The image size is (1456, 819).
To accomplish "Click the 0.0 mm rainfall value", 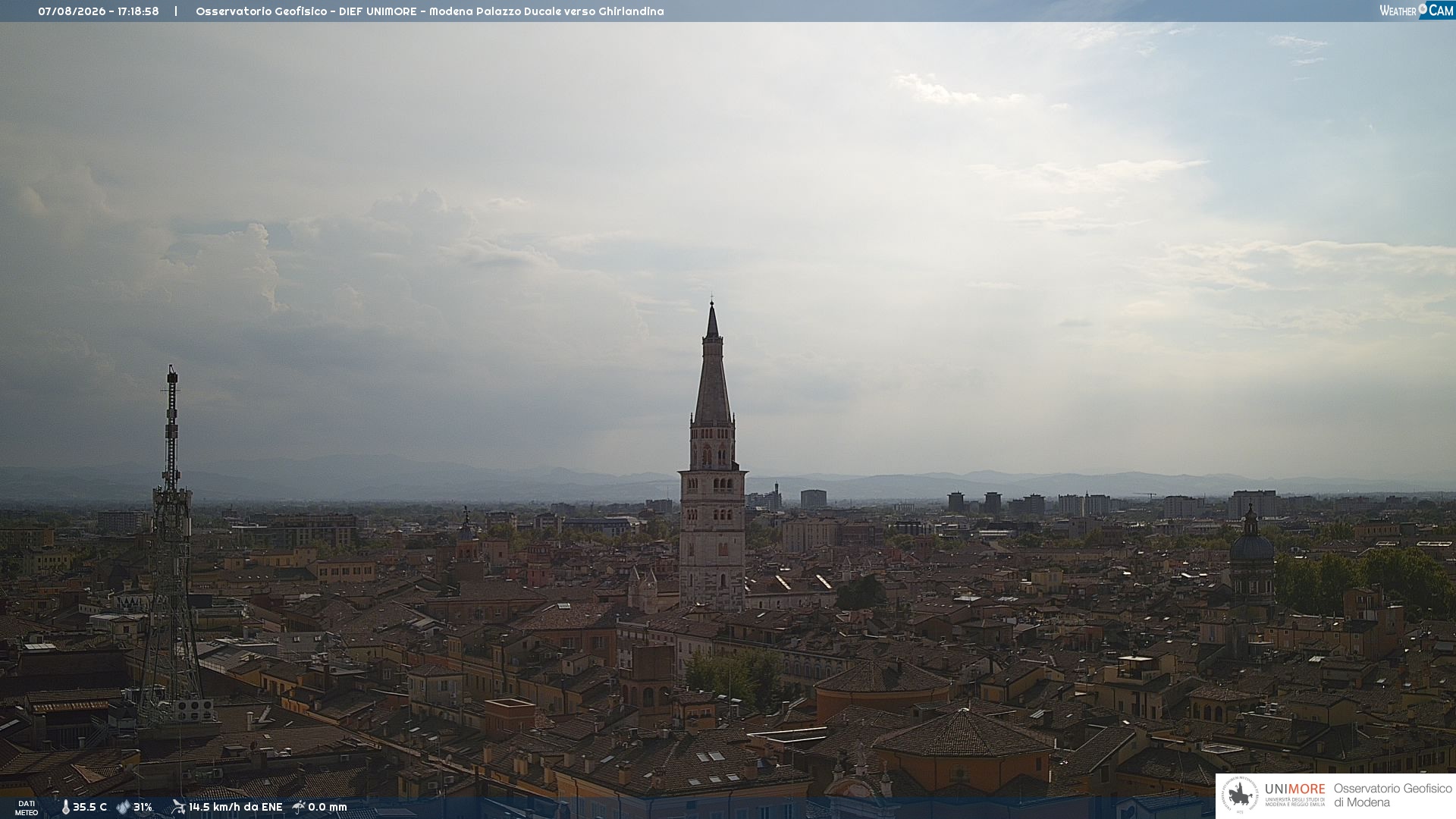I will click(x=328, y=808).
